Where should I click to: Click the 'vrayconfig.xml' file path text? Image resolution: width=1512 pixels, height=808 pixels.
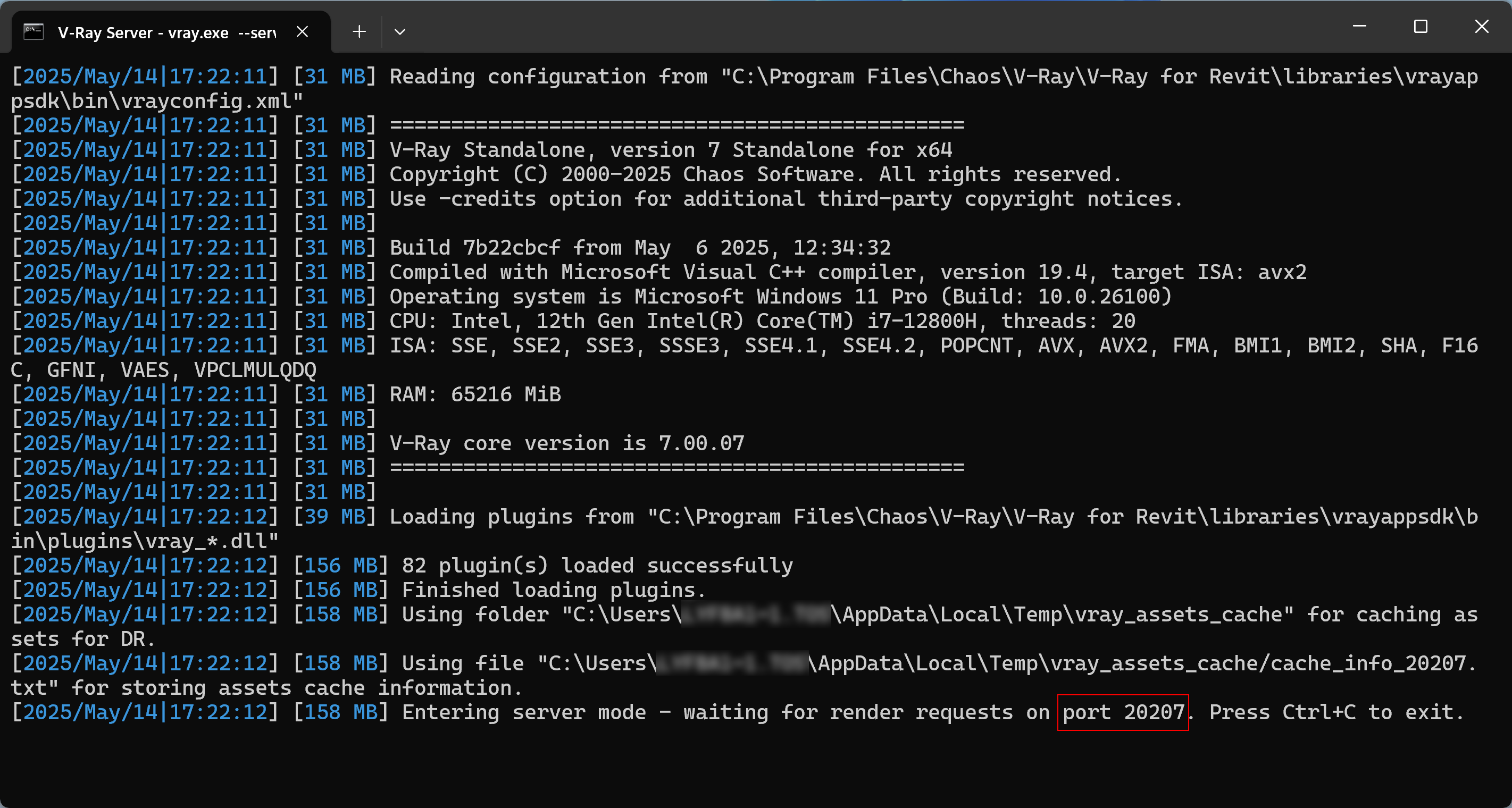point(744,89)
